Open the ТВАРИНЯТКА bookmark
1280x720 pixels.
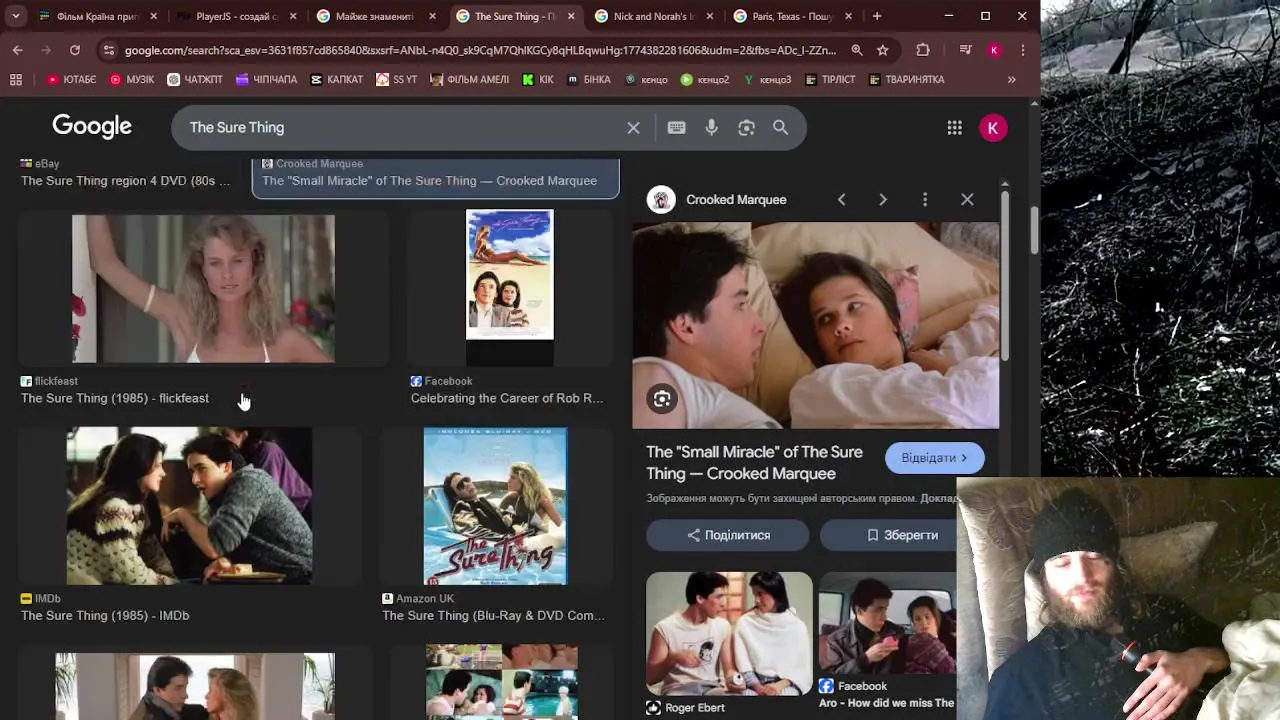[906, 80]
